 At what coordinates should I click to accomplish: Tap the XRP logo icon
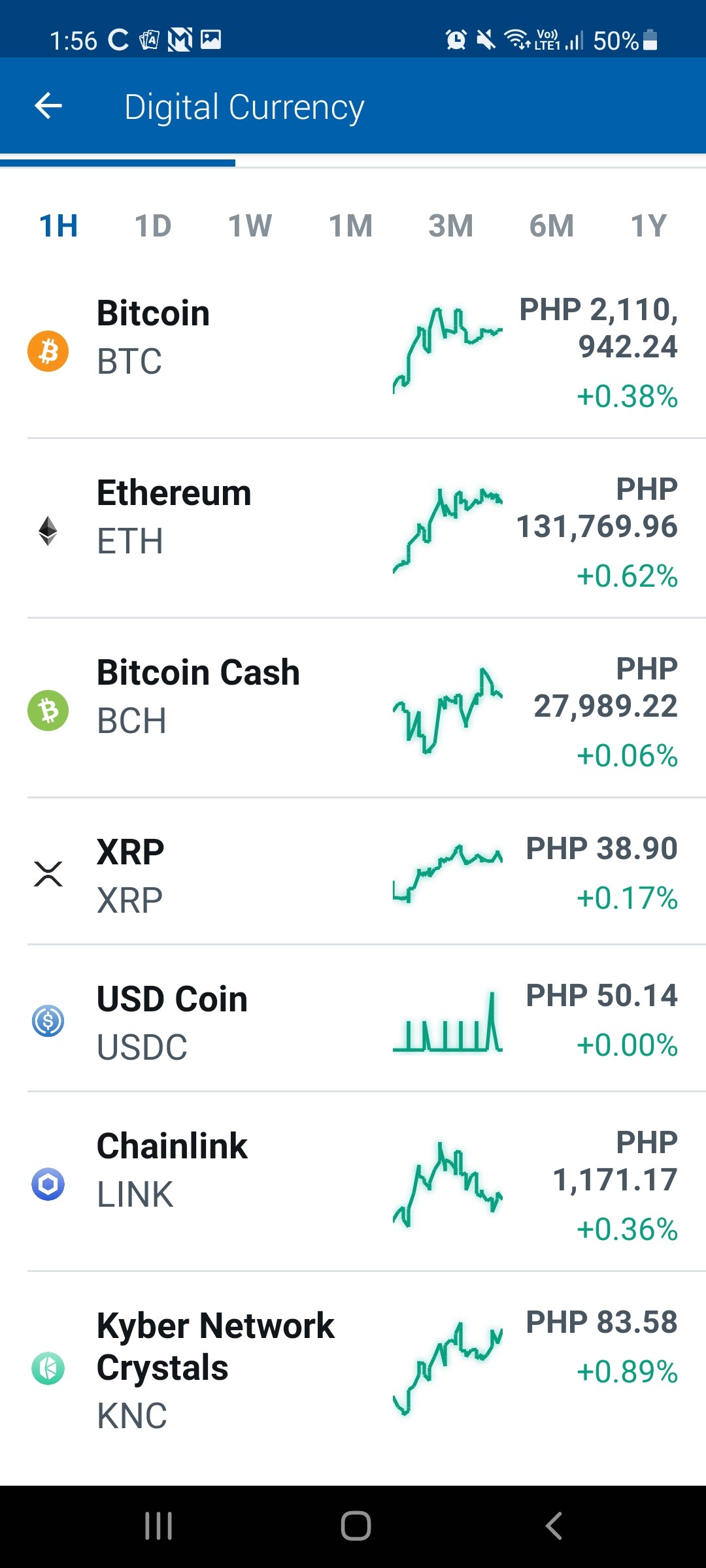coord(48,874)
